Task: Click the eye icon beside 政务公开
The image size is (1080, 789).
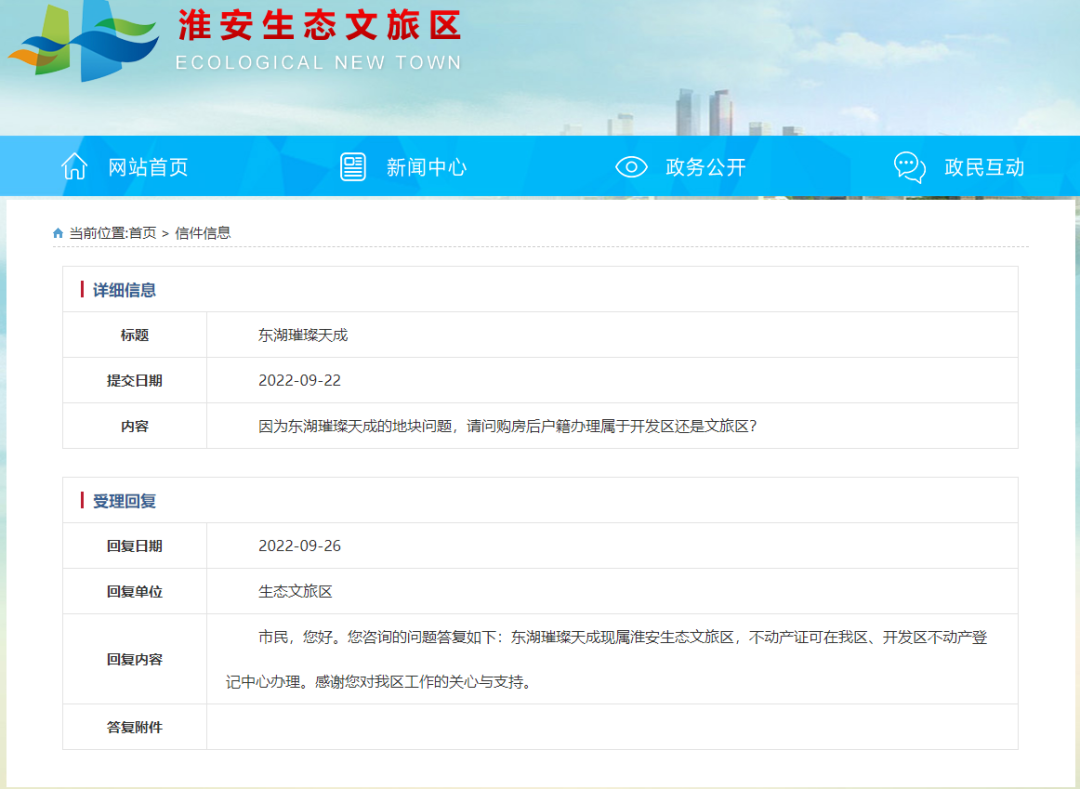Action: coord(631,167)
